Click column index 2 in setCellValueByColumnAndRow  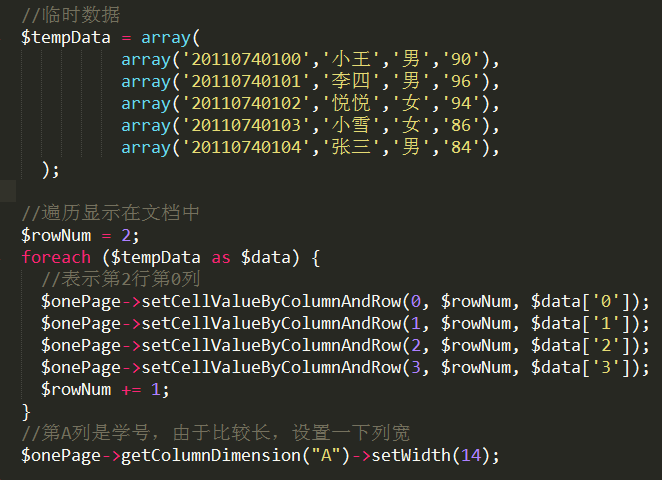click(416, 345)
